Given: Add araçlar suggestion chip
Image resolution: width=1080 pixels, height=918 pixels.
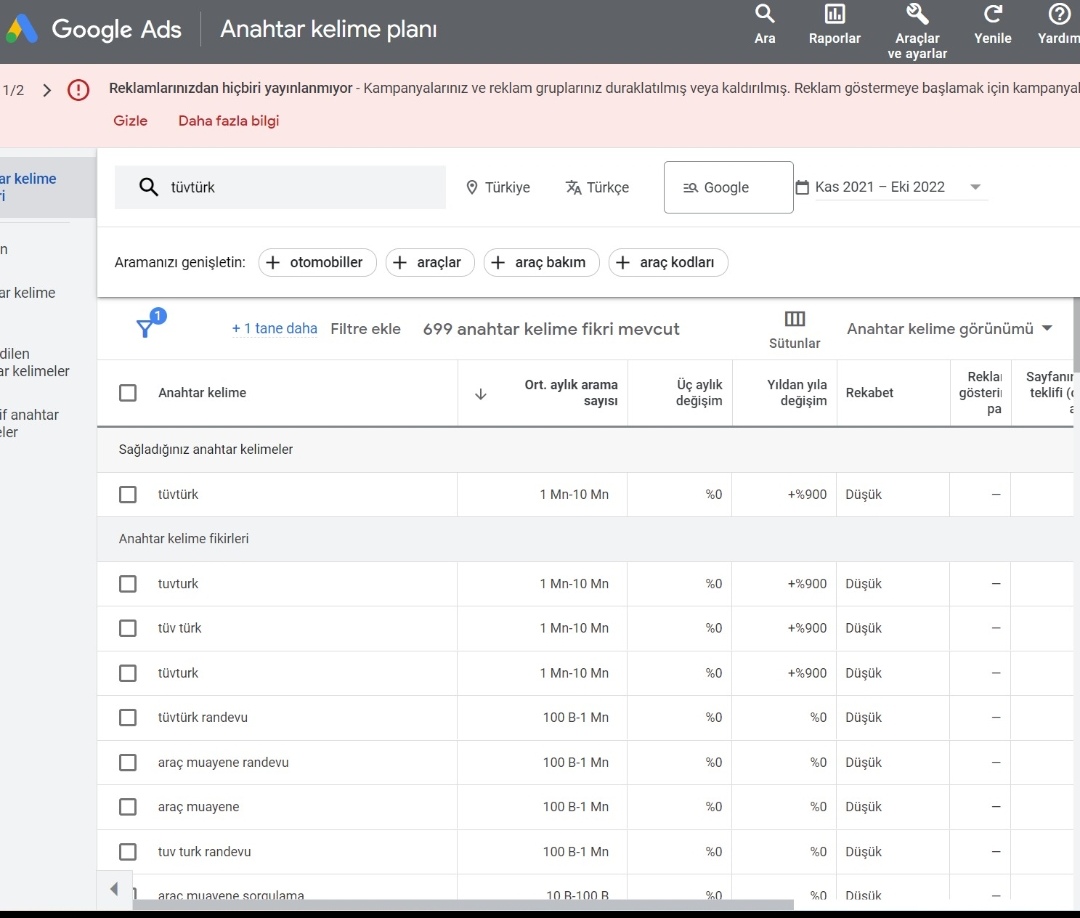Looking at the screenshot, I should [430, 262].
